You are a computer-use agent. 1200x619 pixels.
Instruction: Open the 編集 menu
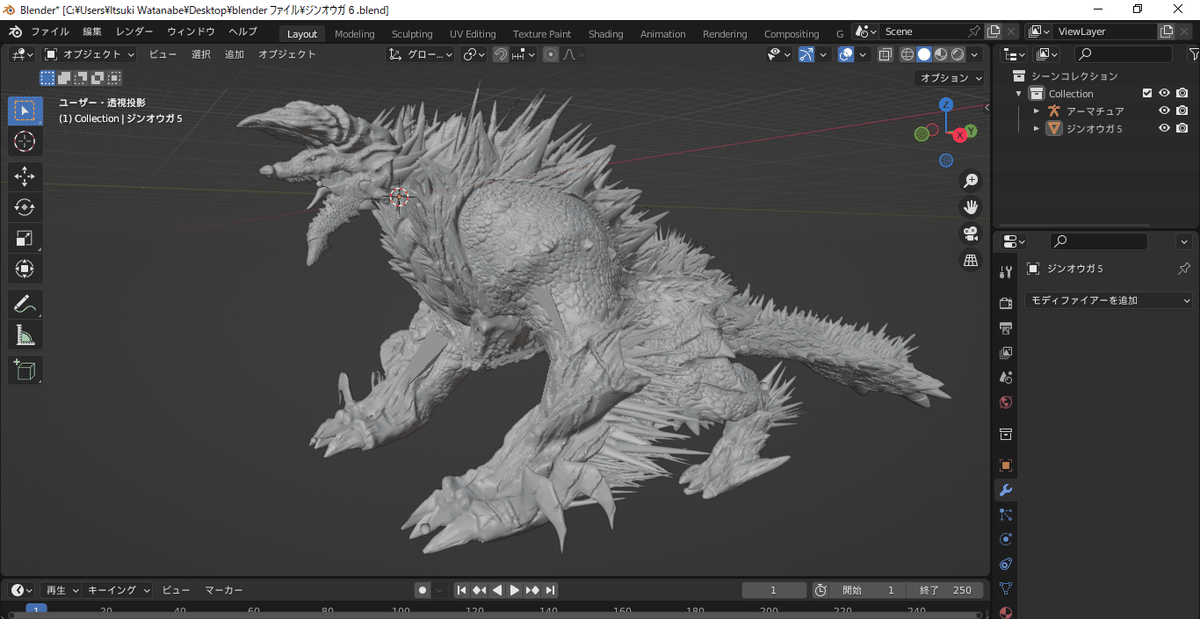[x=92, y=32]
